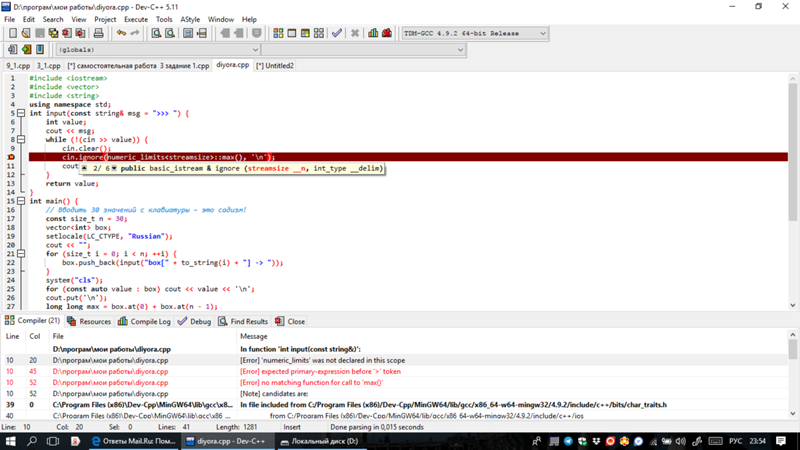The image size is (800, 450).
Task: Close the bottom panel via Close tab
Action: pos(290,321)
